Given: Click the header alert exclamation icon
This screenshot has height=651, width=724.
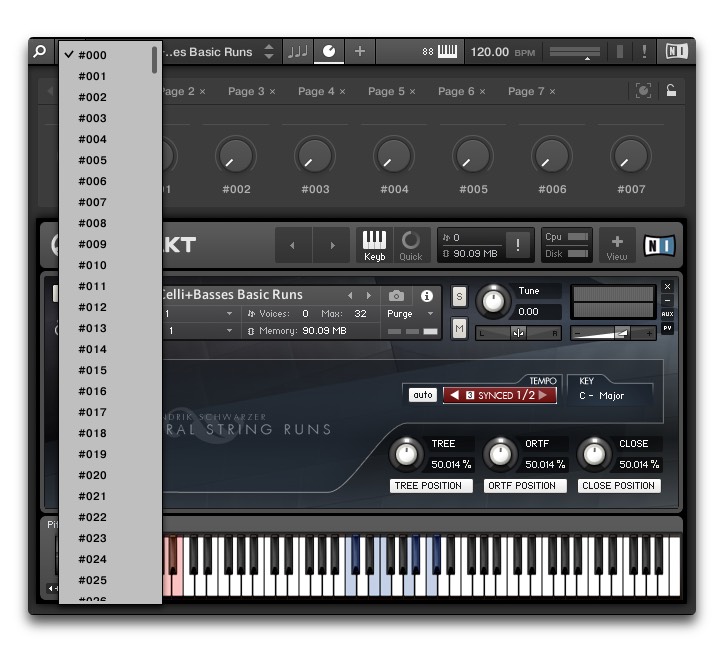Looking at the screenshot, I should coord(644,51).
